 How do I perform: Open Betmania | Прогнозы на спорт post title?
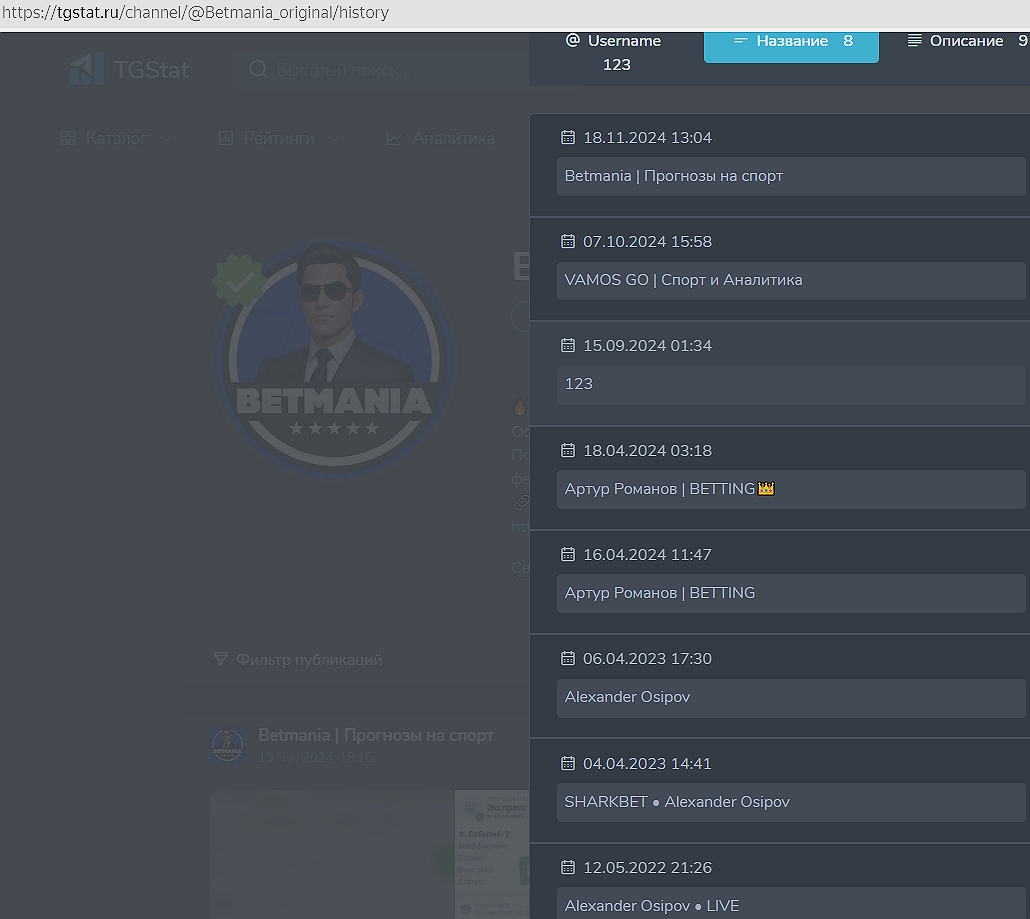click(x=376, y=735)
